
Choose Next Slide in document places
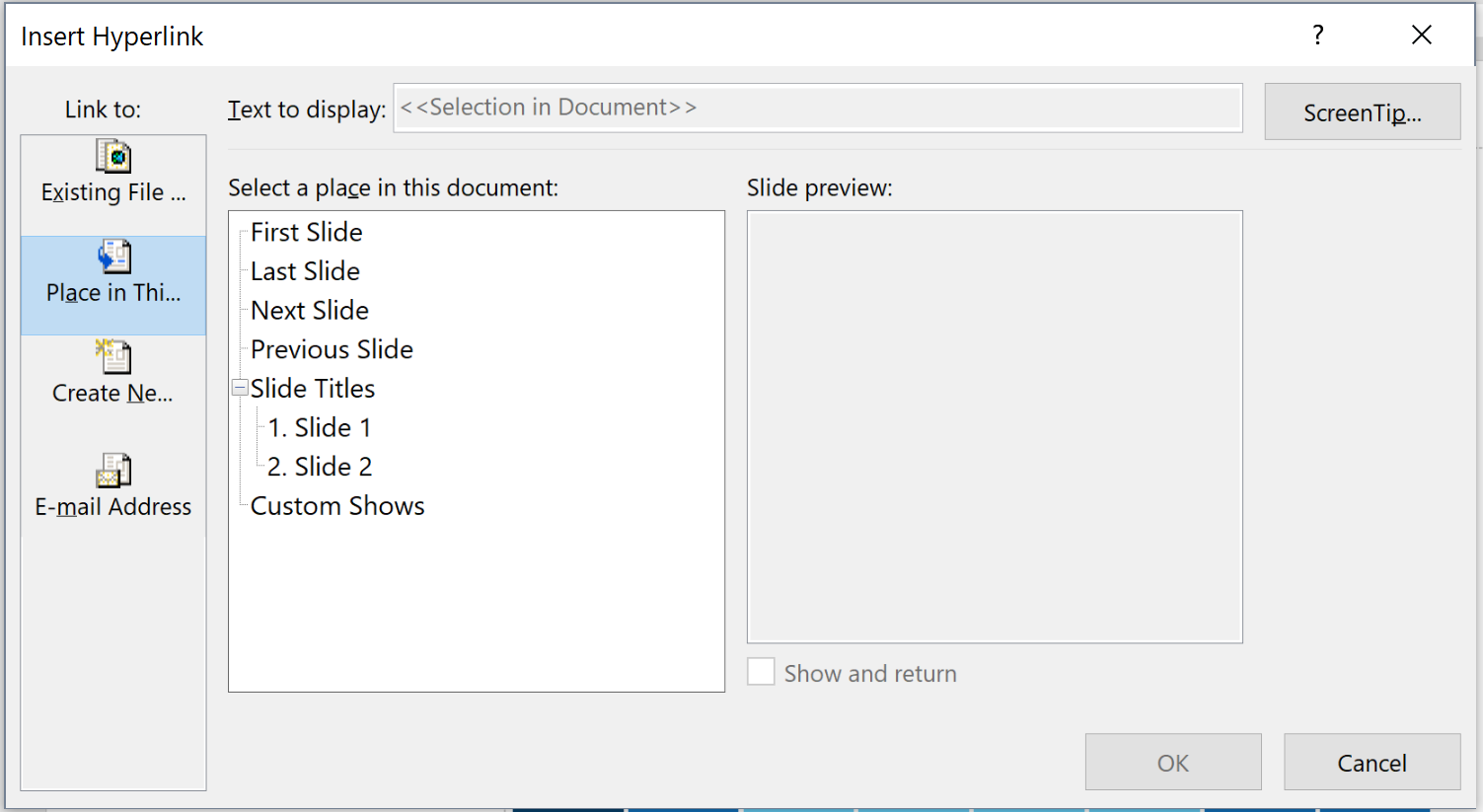point(310,310)
